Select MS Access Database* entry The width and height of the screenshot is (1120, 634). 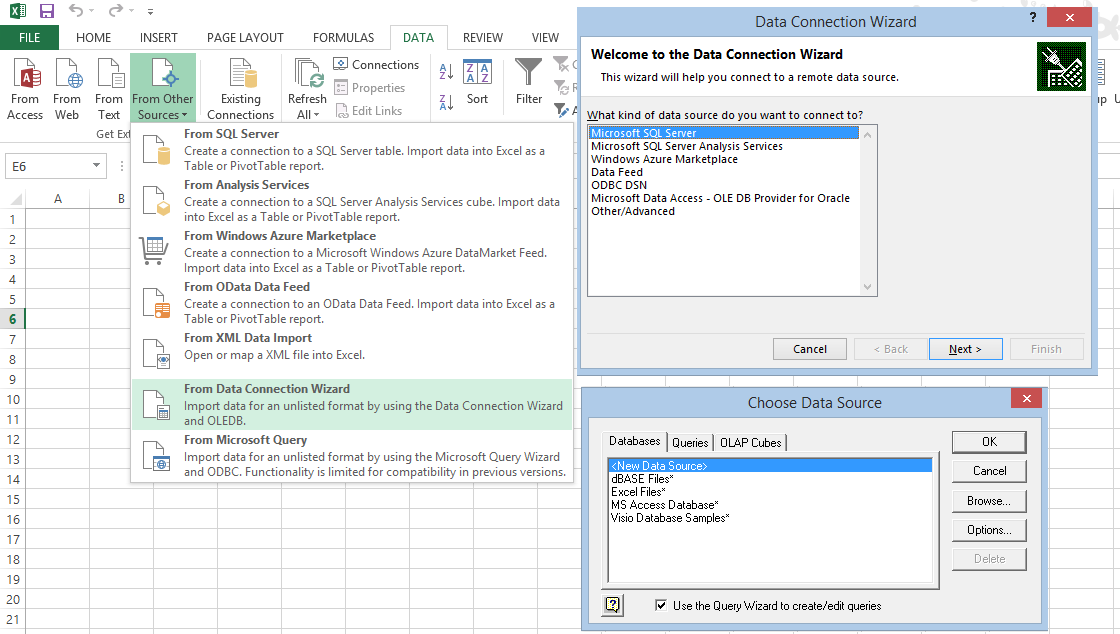770,505
